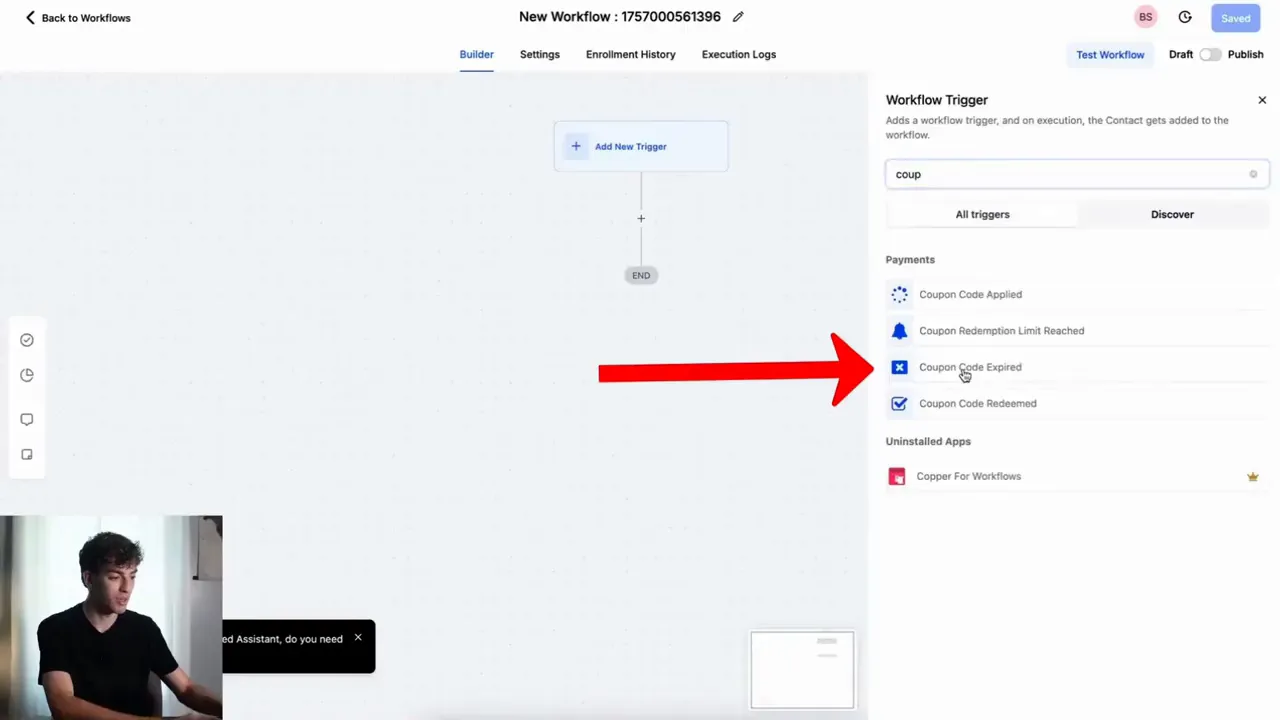Click the Coupon Code Redeemed checkmark icon
The height and width of the screenshot is (720, 1280).
click(899, 403)
